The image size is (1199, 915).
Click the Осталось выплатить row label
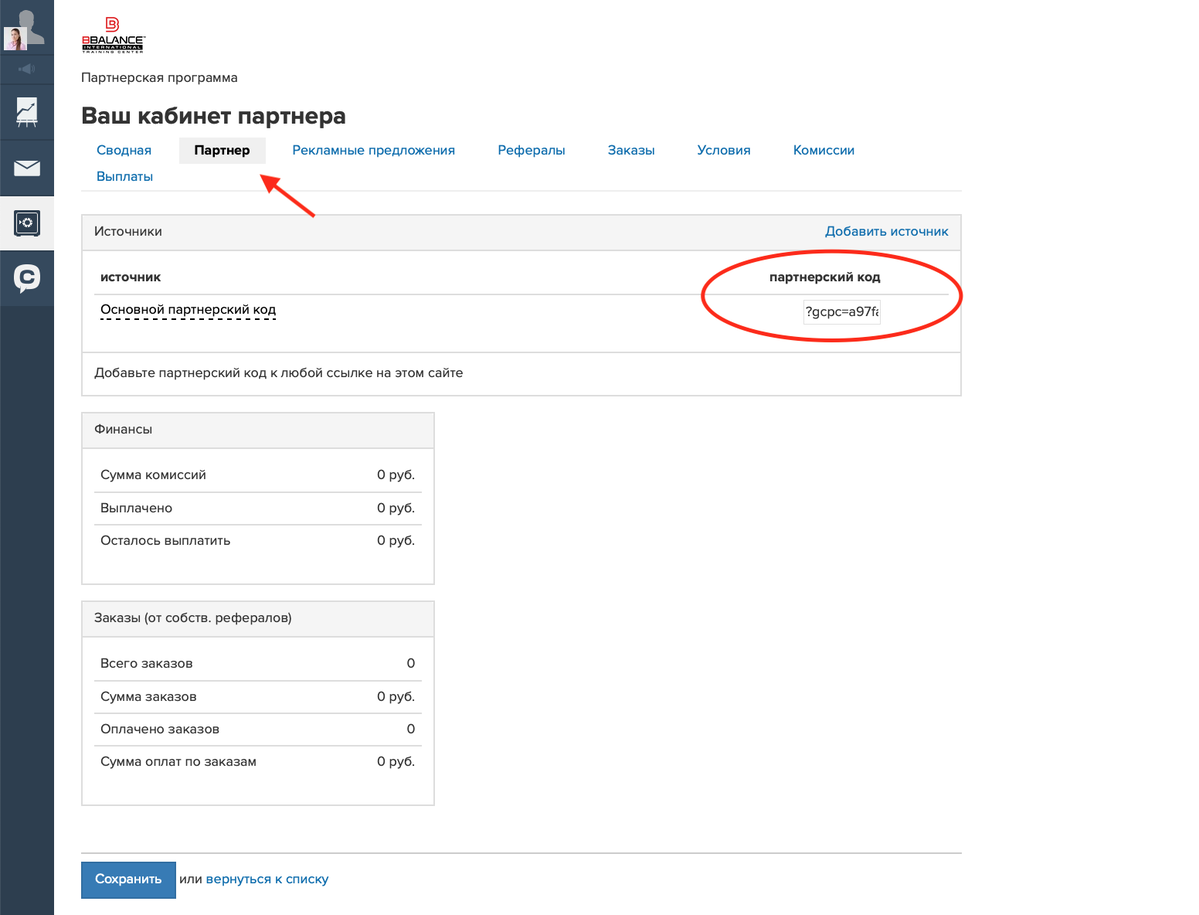(x=165, y=540)
